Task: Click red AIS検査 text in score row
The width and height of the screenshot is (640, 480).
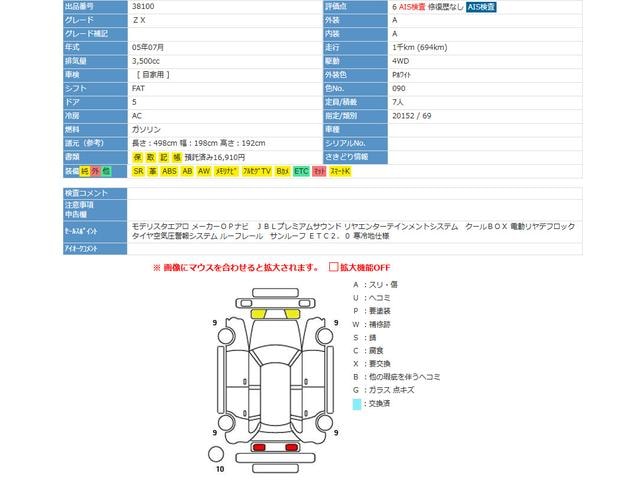Action: pos(412,7)
